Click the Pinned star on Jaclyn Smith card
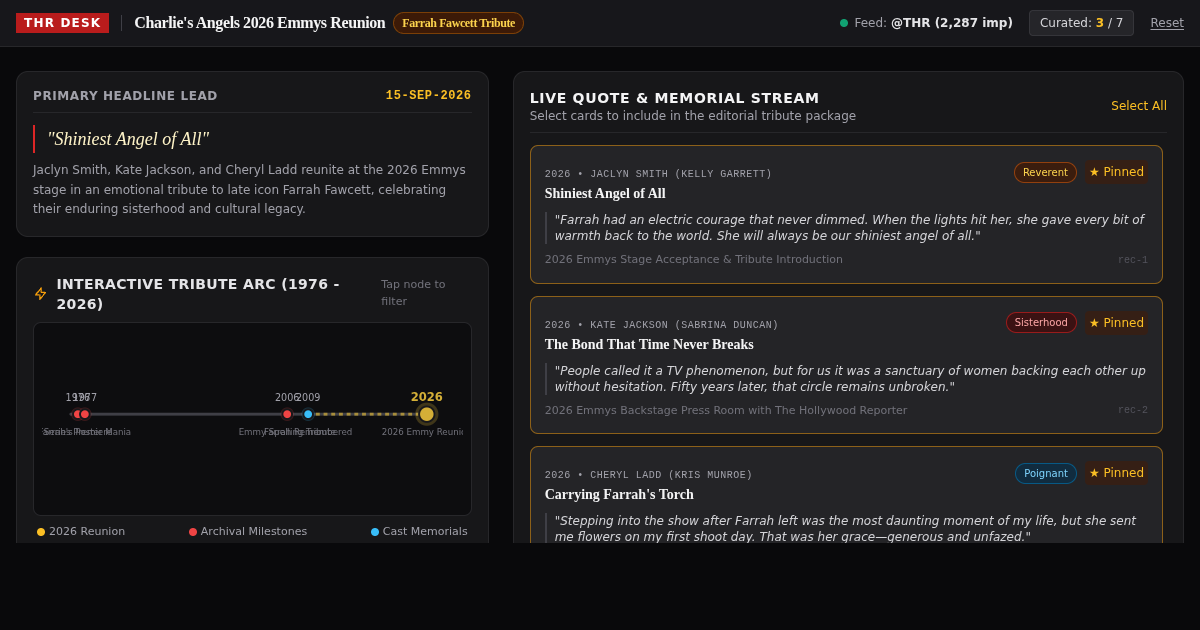 pyautogui.click(x=1116, y=172)
